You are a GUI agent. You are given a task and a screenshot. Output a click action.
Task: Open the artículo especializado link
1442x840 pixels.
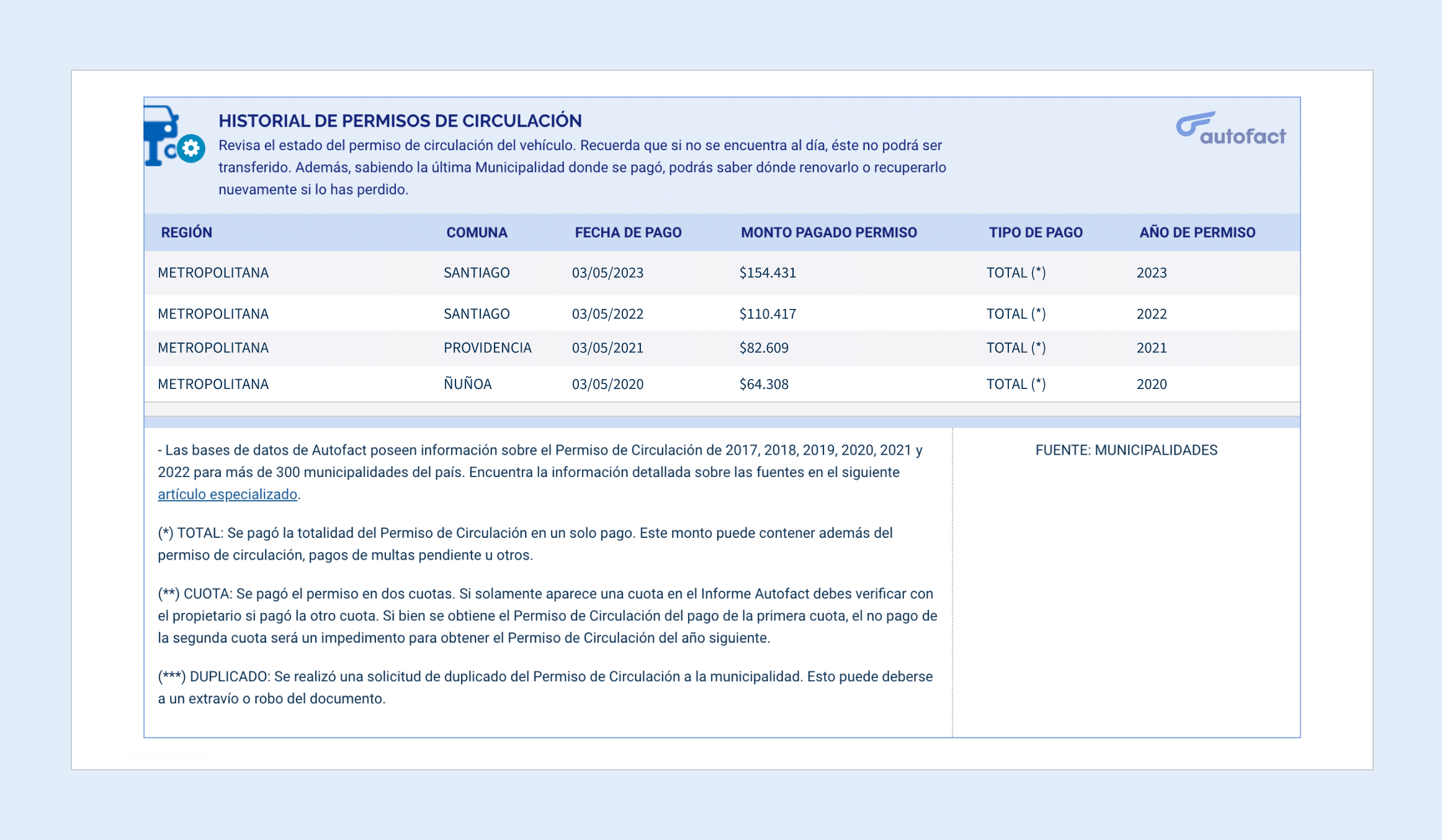click(x=227, y=494)
